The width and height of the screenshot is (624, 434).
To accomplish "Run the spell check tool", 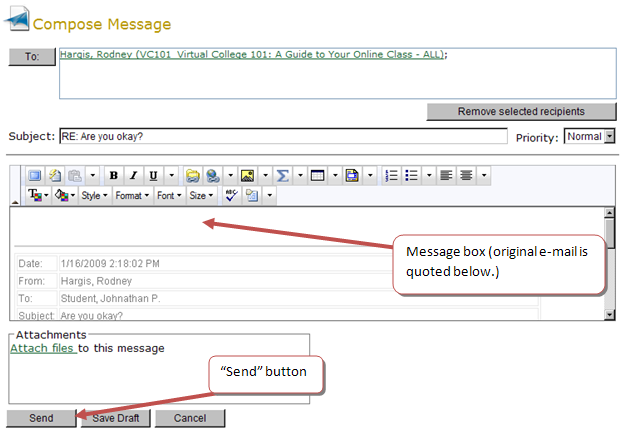I will 230,195.
